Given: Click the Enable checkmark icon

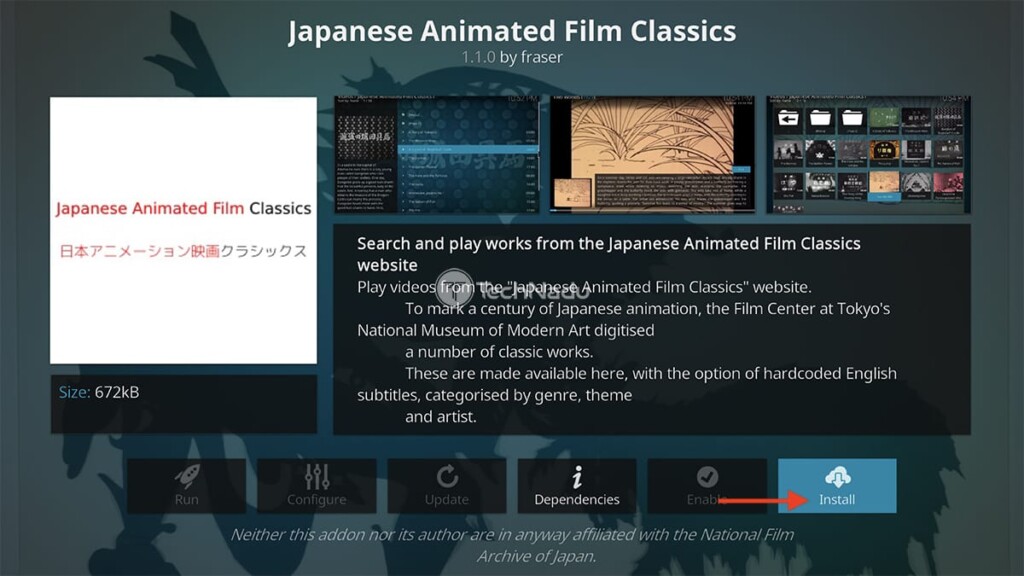Looking at the screenshot, I should 707,477.
